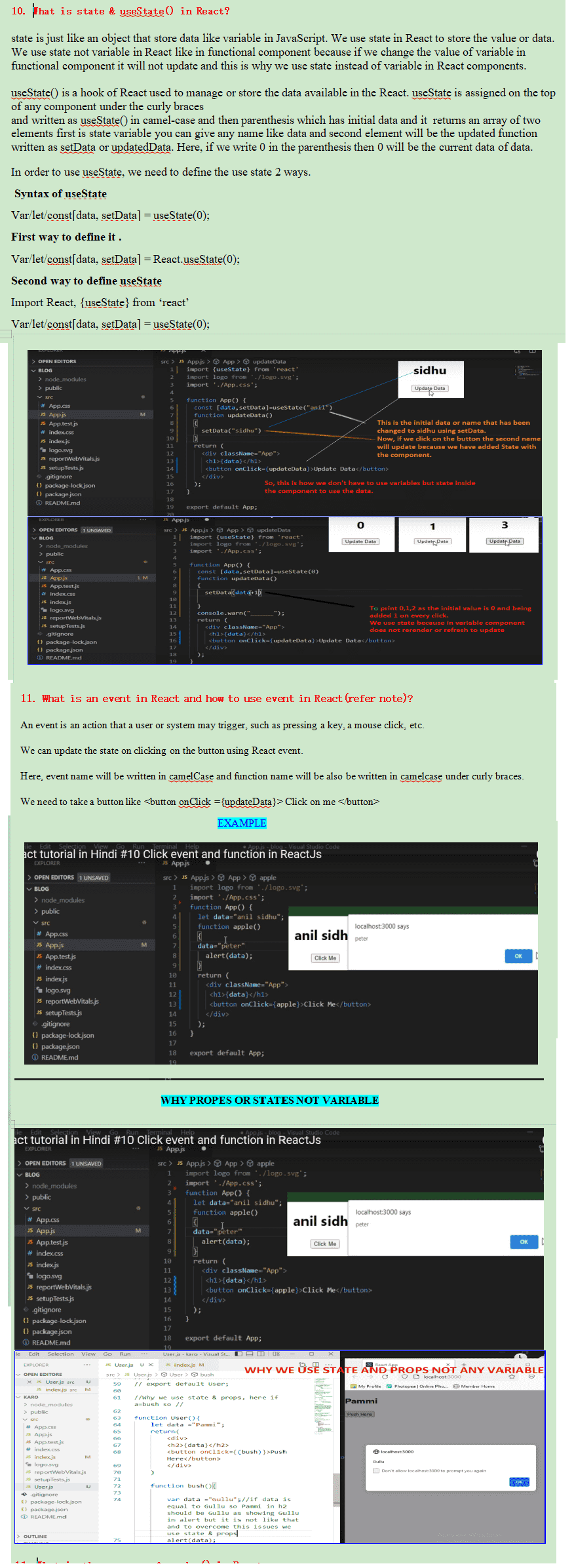
Task: Close User.js entry in karo OPEN EDITORS list
Action: point(29,1382)
